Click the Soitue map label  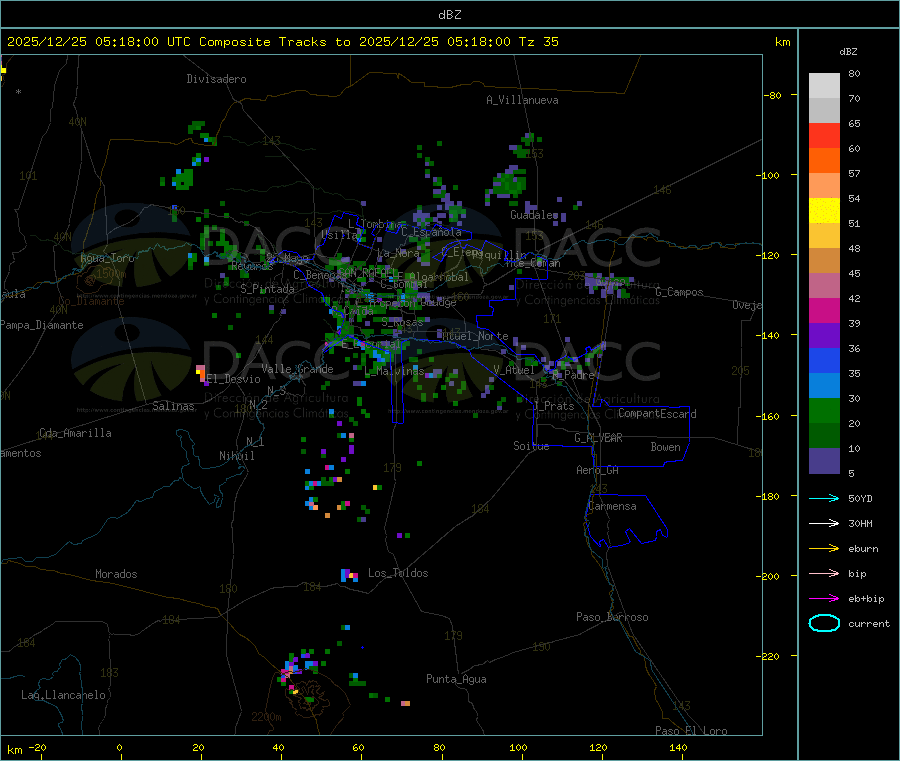(x=531, y=446)
